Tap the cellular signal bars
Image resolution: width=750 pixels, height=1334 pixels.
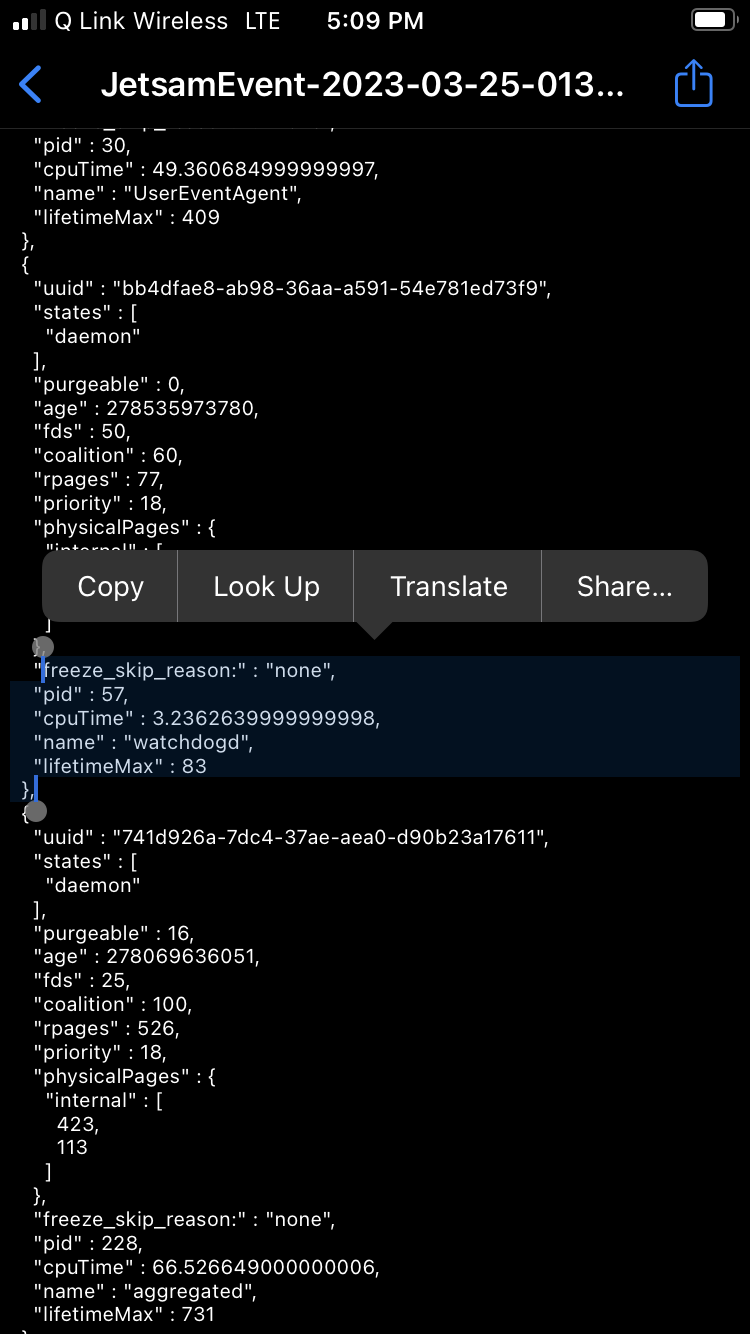[x=29, y=21]
